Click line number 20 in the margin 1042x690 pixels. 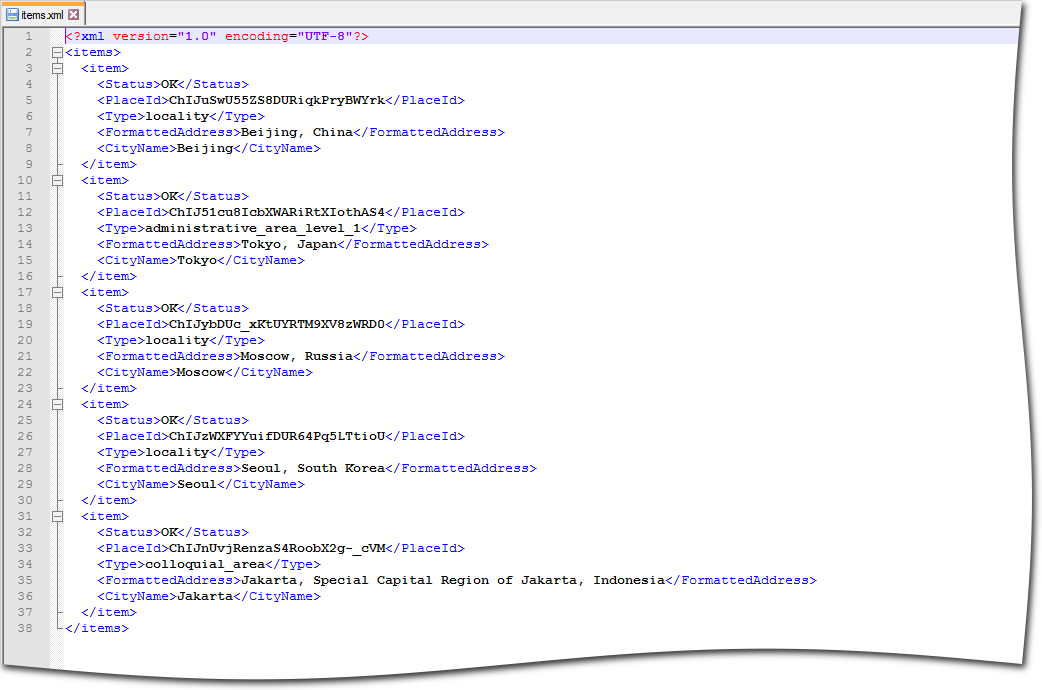tap(25, 340)
